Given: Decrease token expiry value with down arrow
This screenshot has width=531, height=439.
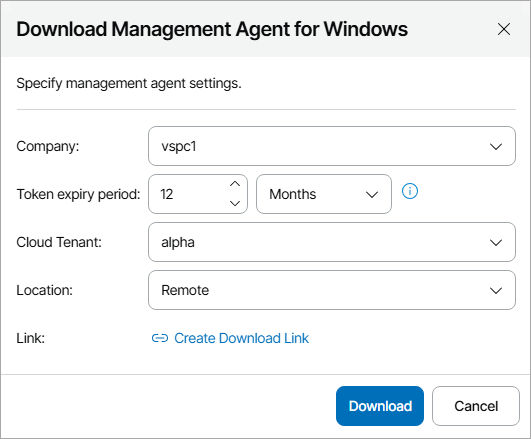Looking at the screenshot, I should point(235,203).
